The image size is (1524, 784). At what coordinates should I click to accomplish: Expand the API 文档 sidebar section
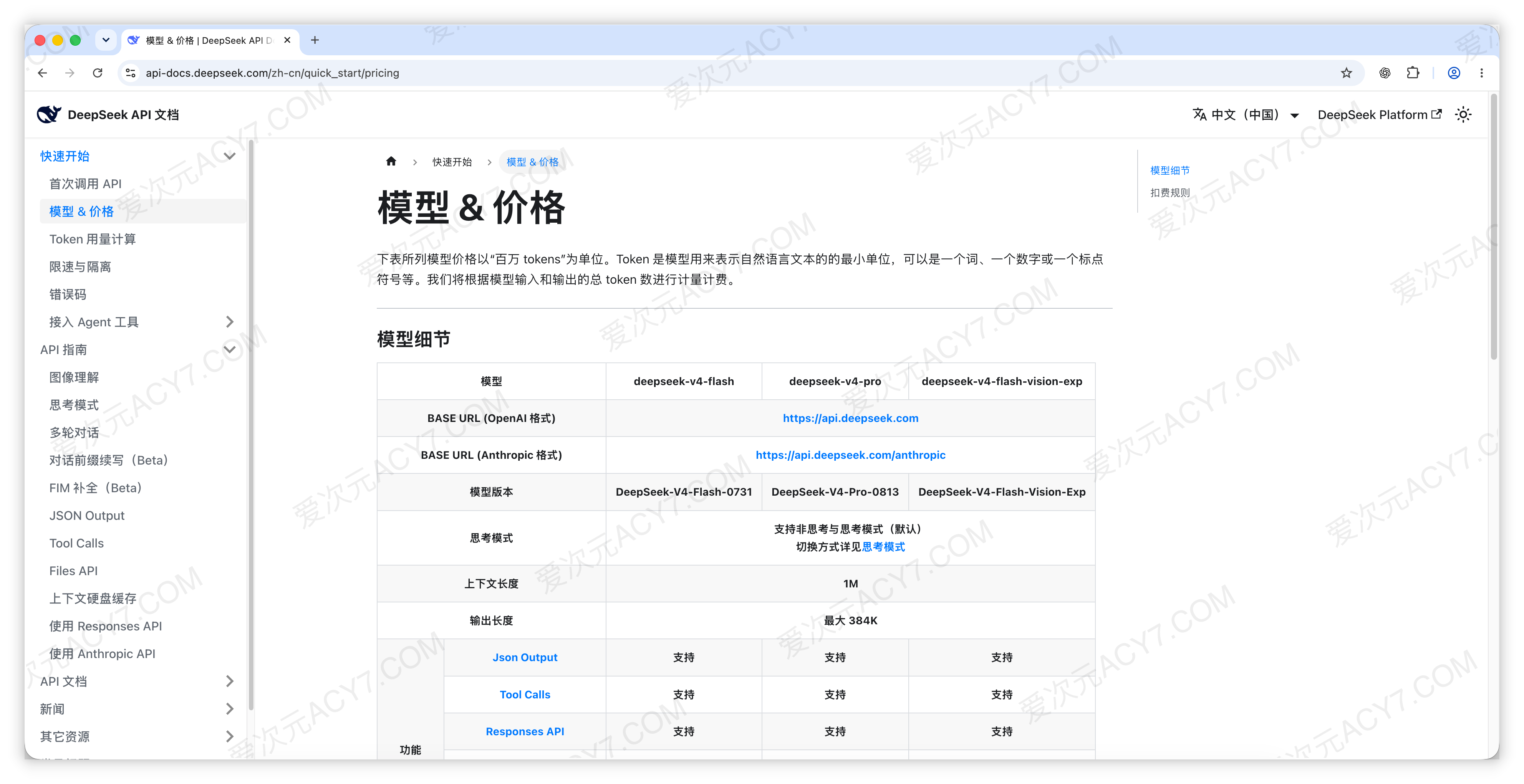coord(230,681)
